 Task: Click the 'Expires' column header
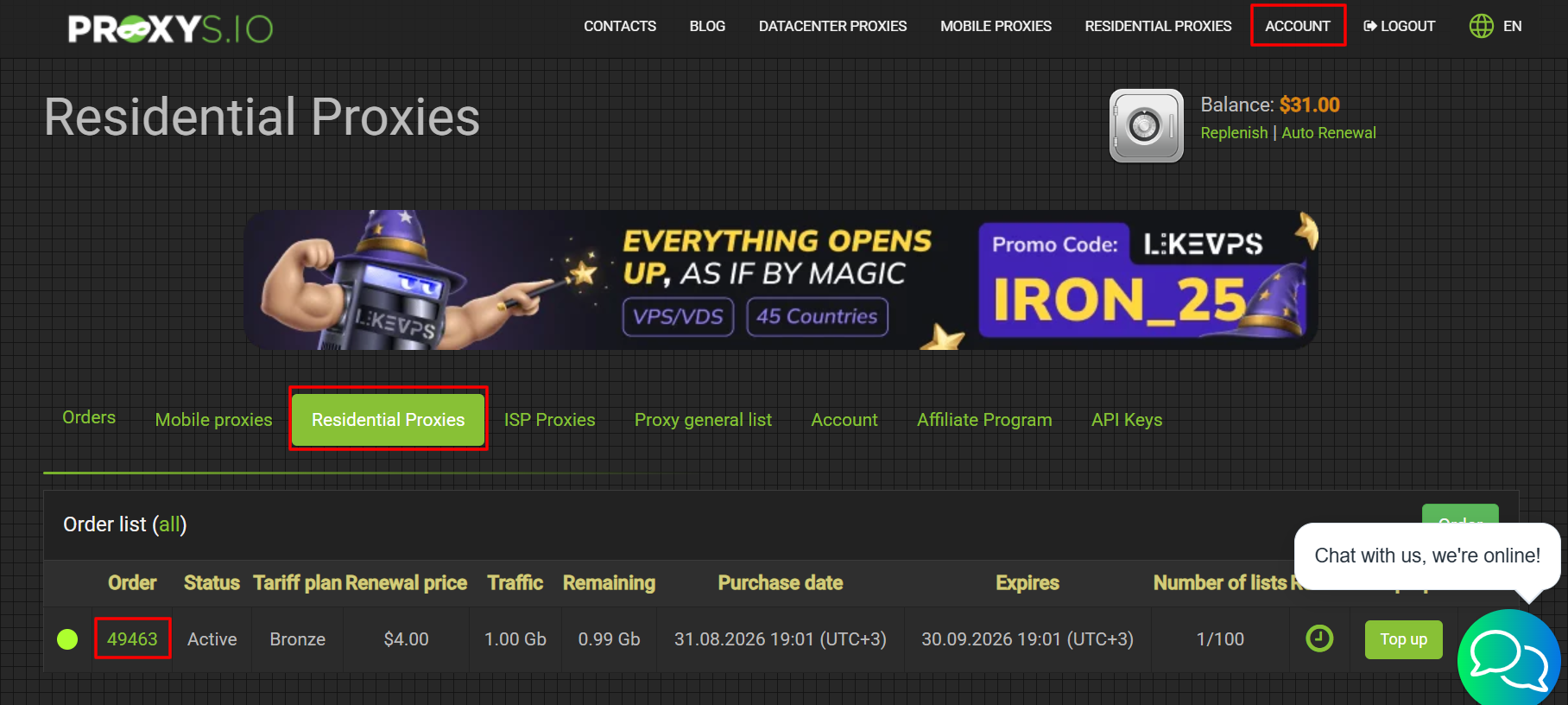pos(1027,583)
